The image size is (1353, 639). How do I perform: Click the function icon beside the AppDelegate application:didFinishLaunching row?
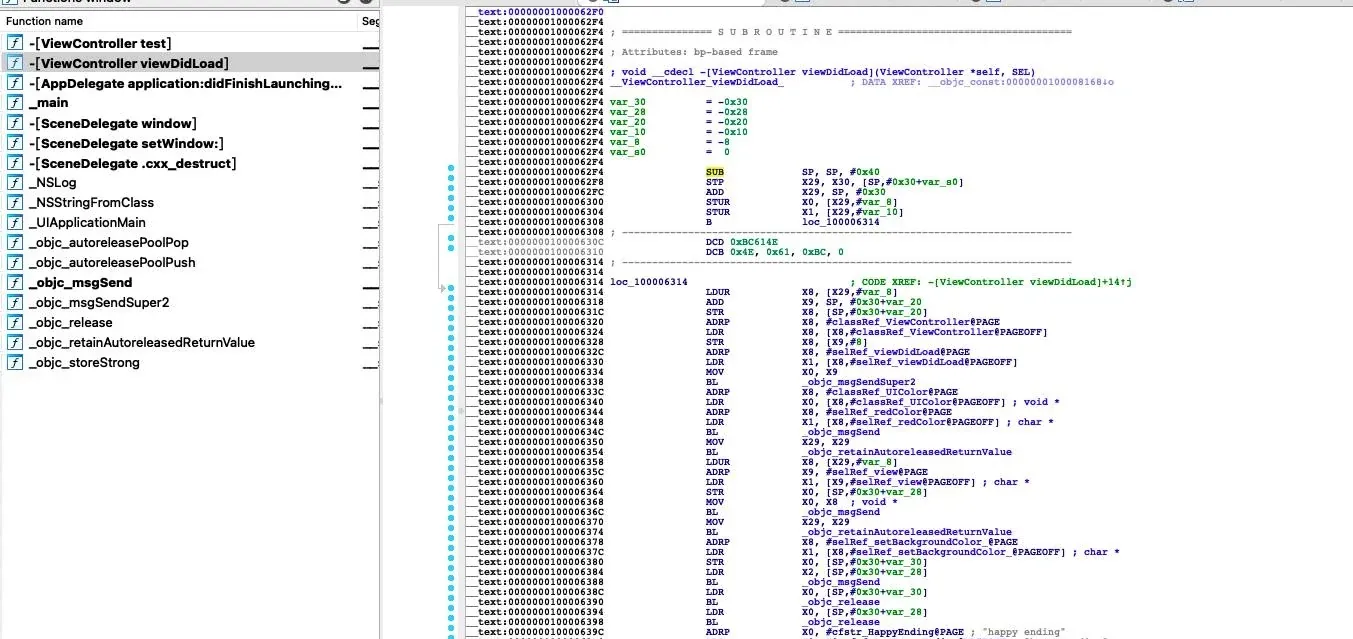15,83
